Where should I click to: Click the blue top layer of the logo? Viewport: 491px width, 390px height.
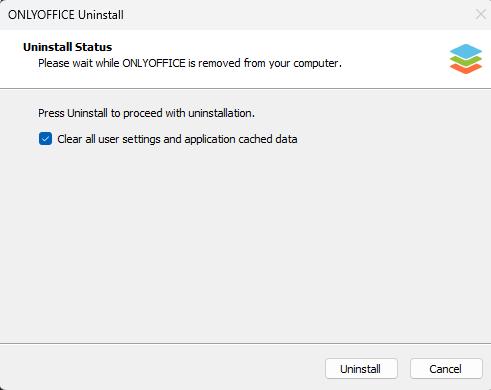tap(466, 51)
